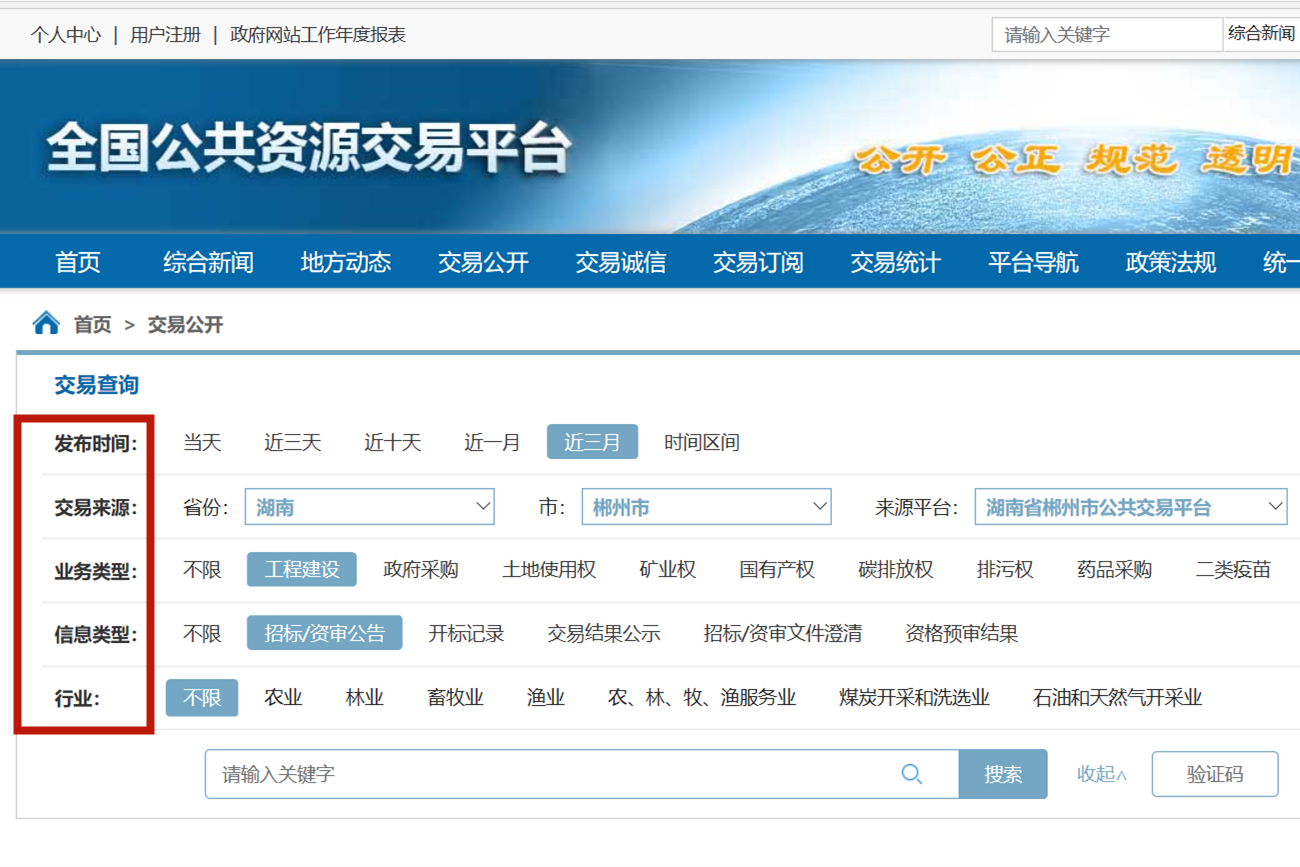Screen dimensions: 1300x867
Task: Click the 验证码 button
Action: [1215, 774]
